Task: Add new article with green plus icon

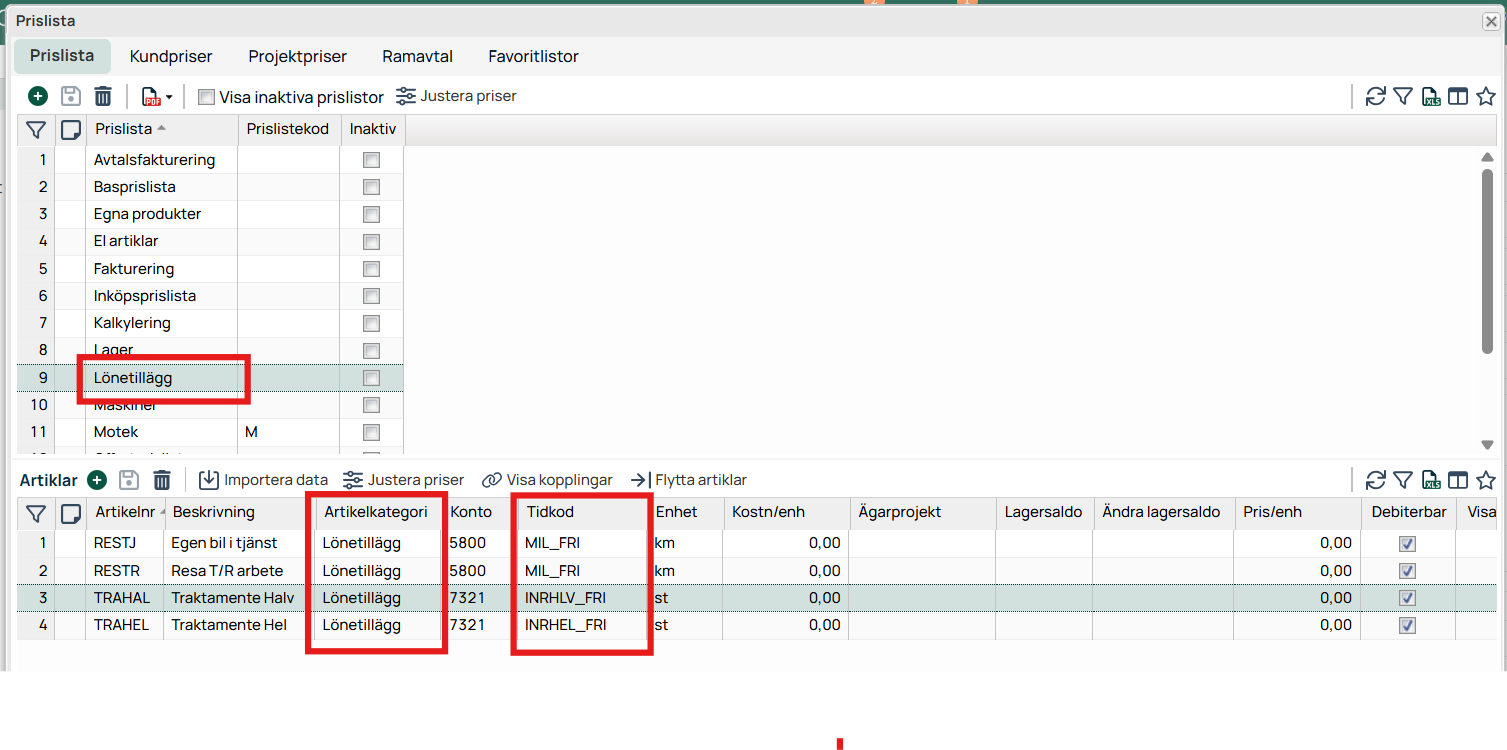Action: pyautogui.click(x=97, y=480)
